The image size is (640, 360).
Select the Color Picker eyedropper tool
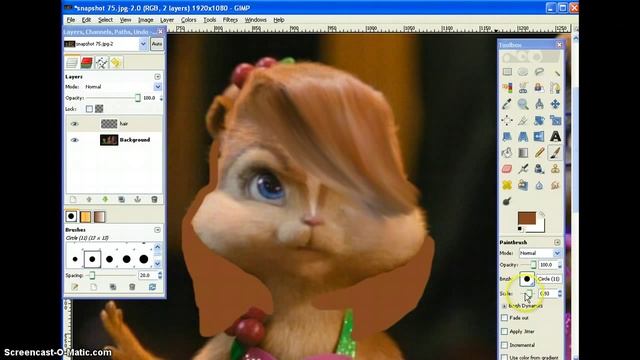coord(507,104)
